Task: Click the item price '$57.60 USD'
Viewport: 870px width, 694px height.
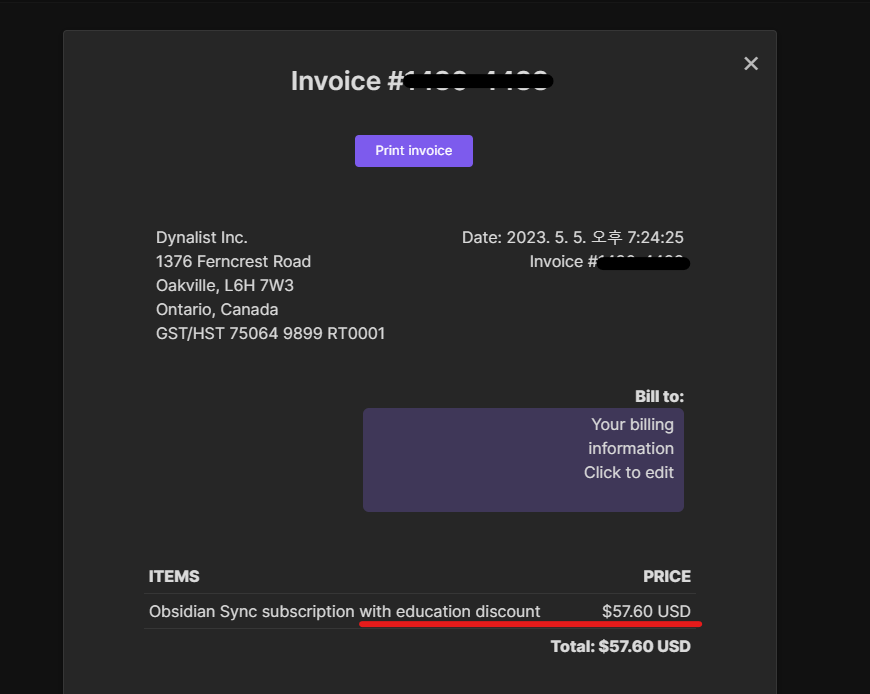Action: 646,611
